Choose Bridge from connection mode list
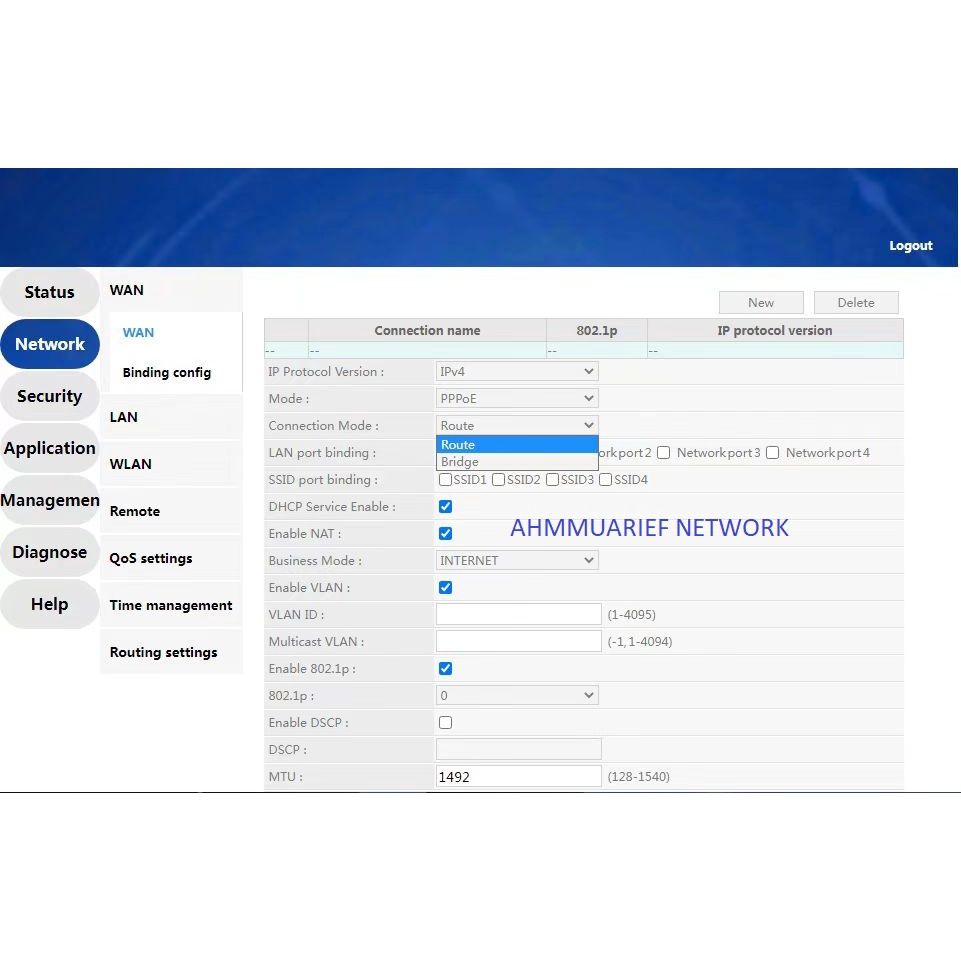 point(460,462)
